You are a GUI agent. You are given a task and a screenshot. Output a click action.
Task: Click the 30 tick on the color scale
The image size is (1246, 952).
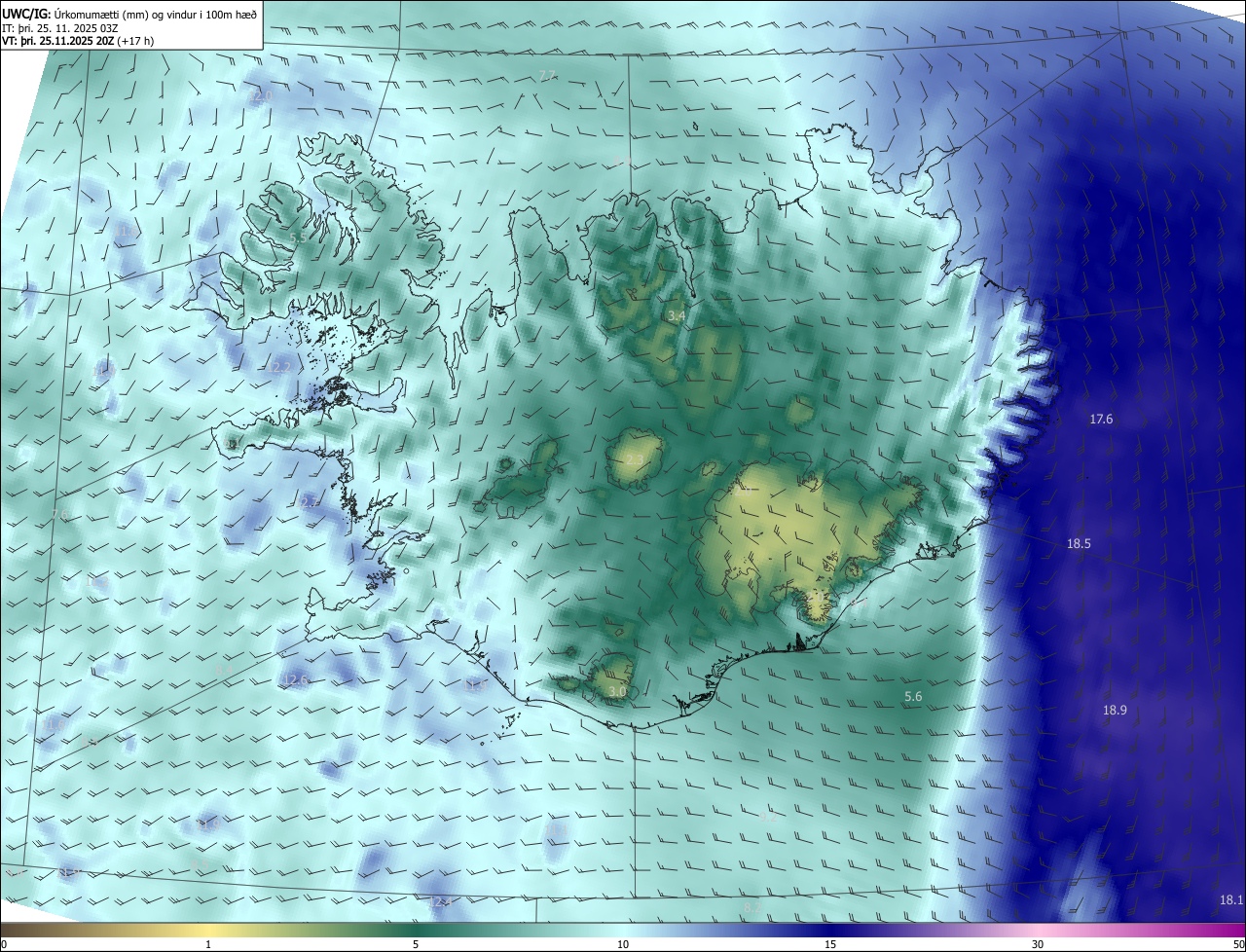(x=1038, y=944)
